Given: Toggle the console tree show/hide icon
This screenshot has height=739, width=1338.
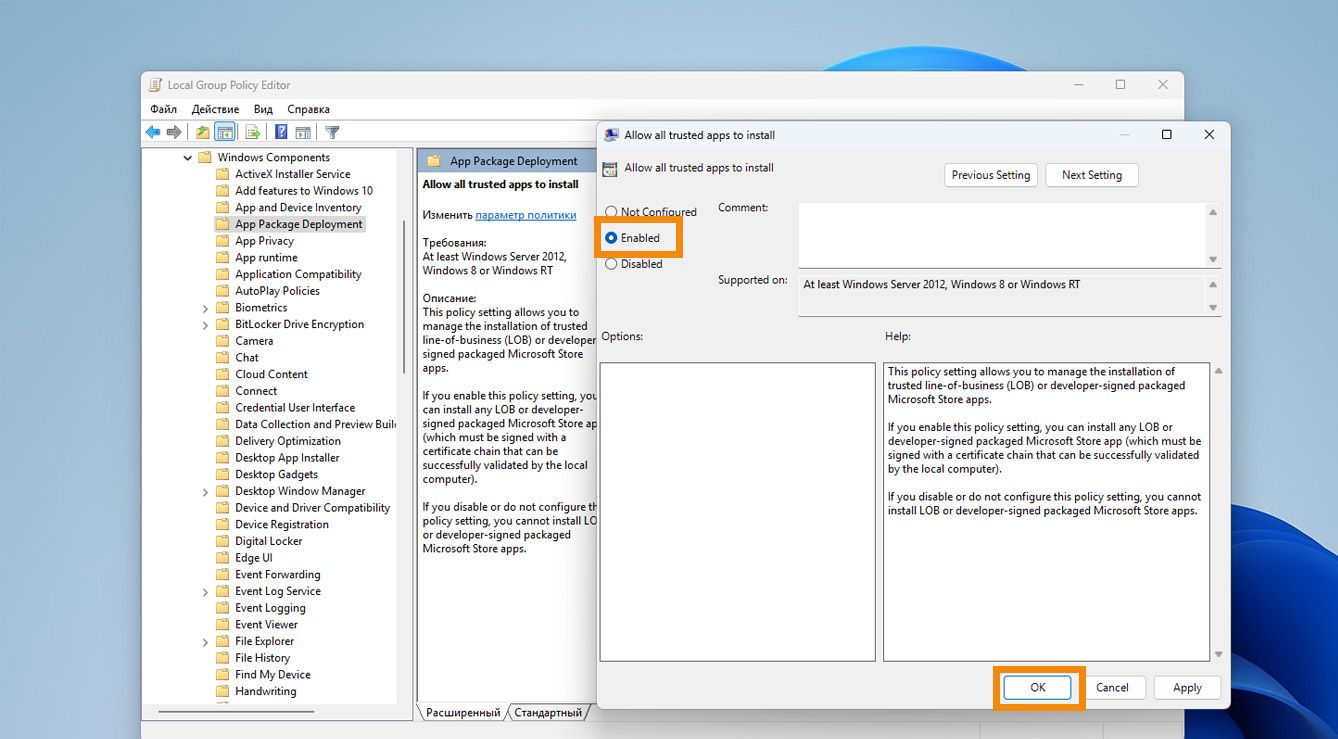Looking at the screenshot, I should [x=225, y=132].
